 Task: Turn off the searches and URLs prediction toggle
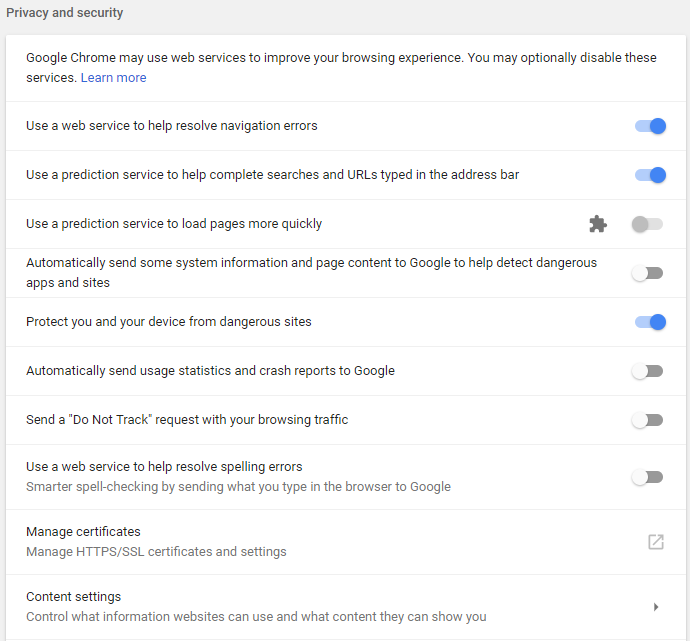click(649, 175)
